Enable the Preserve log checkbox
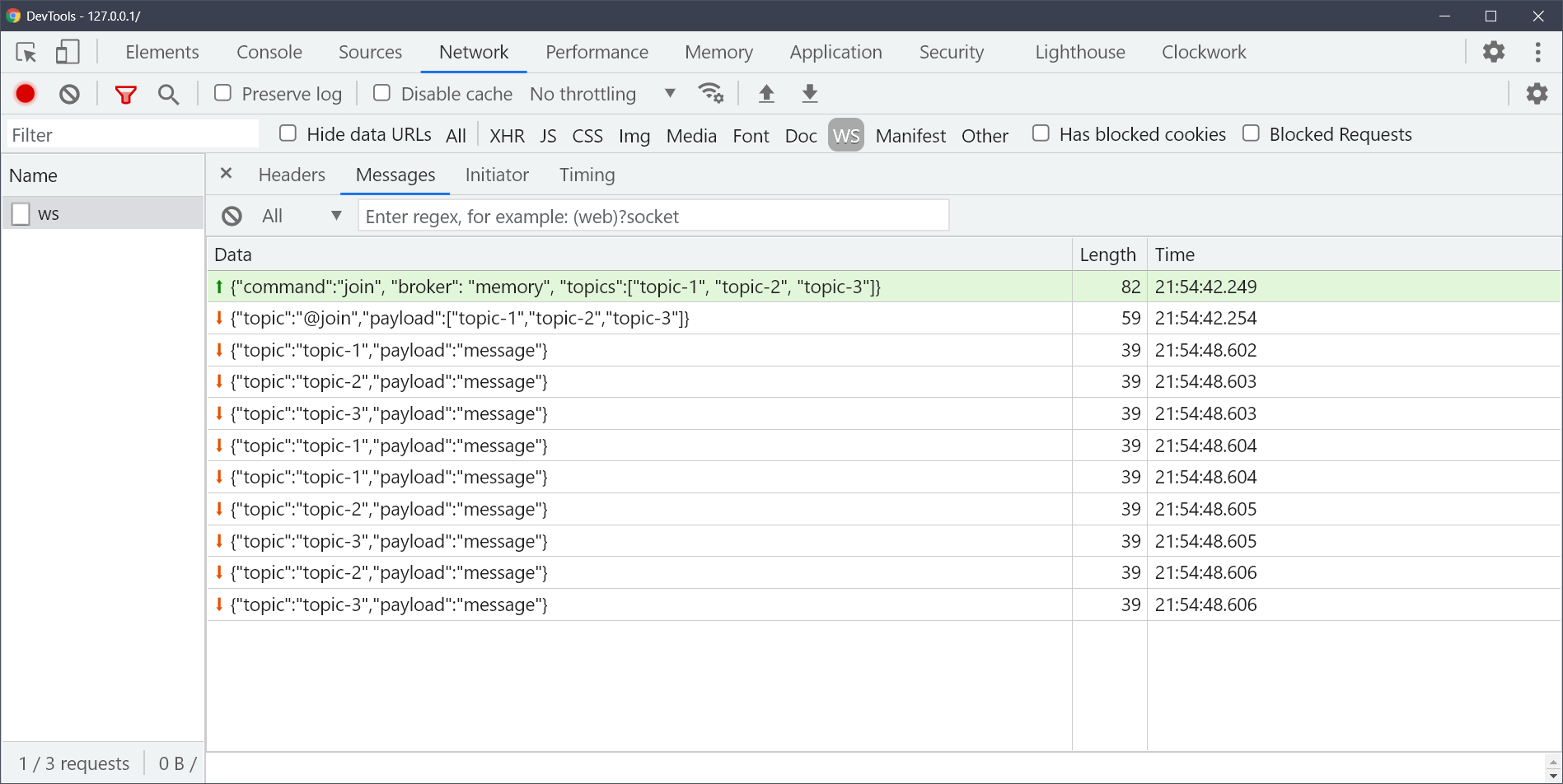 click(x=222, y=93)
